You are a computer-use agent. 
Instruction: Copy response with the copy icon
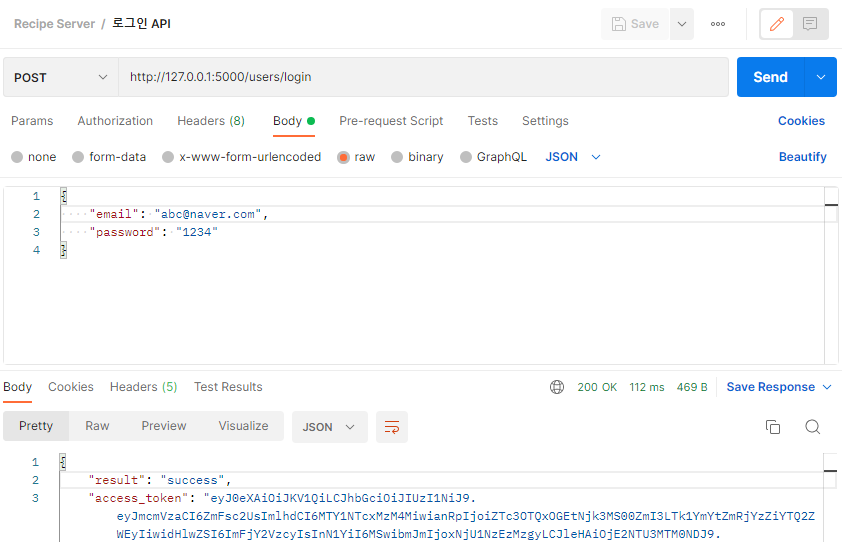point(773,427)
